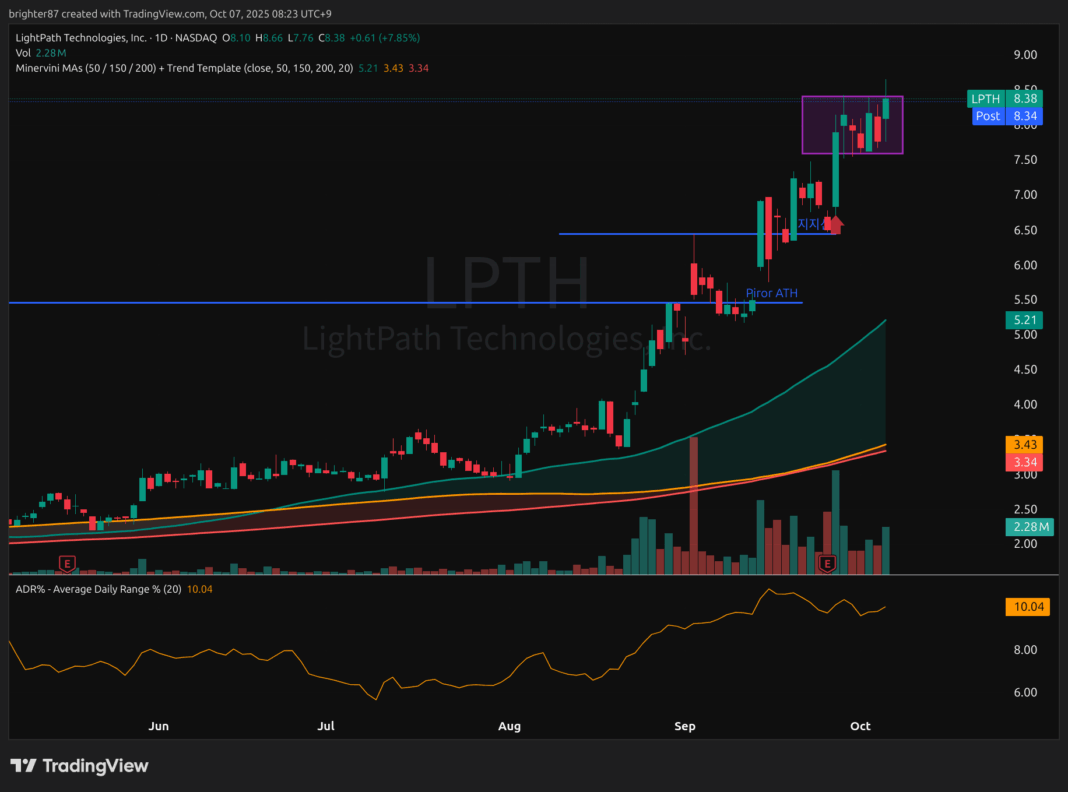
Task: Click the TradingView logo
Action: click(79, 766)
